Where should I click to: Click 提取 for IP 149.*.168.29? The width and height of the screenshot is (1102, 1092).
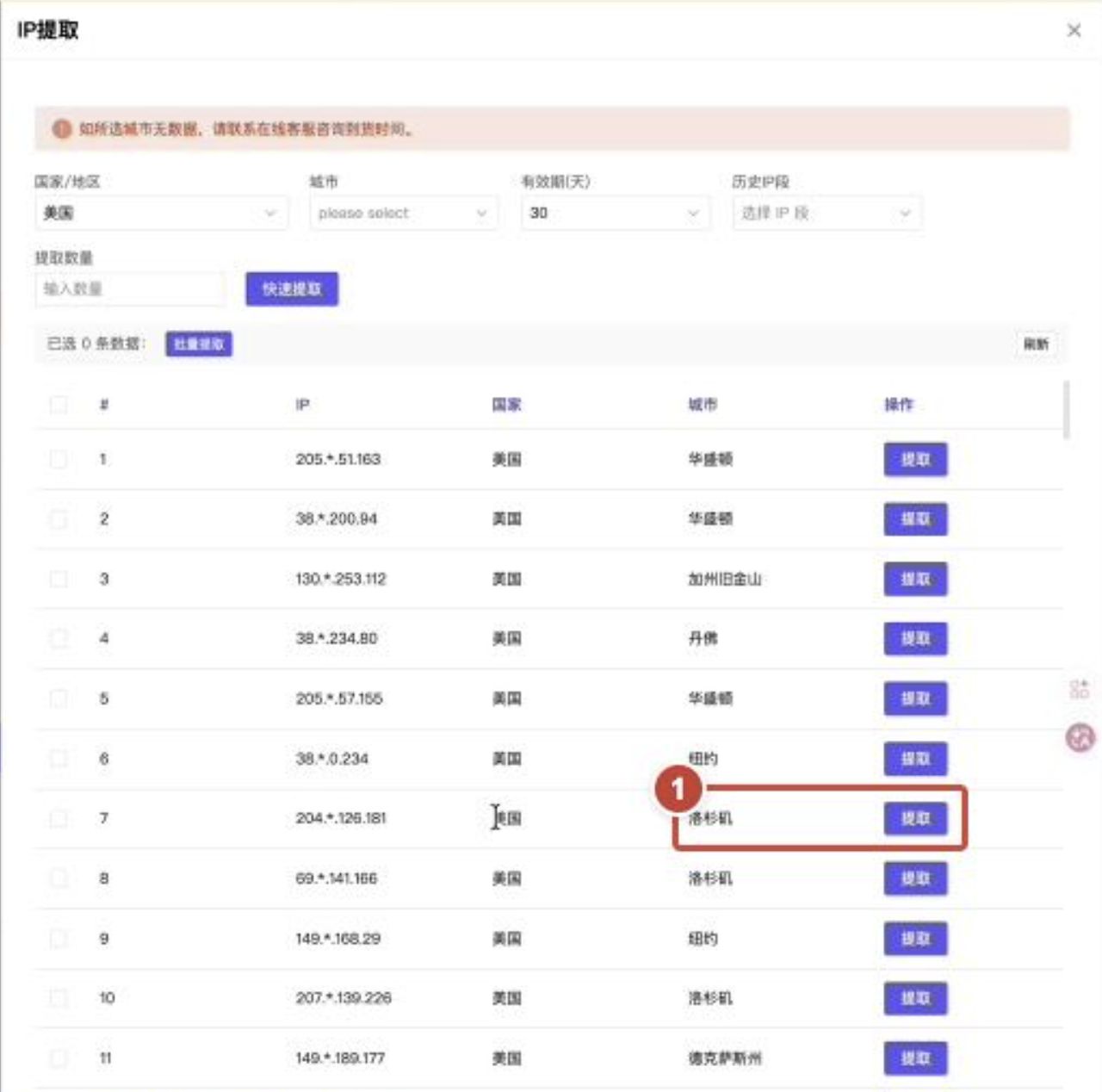915,938
